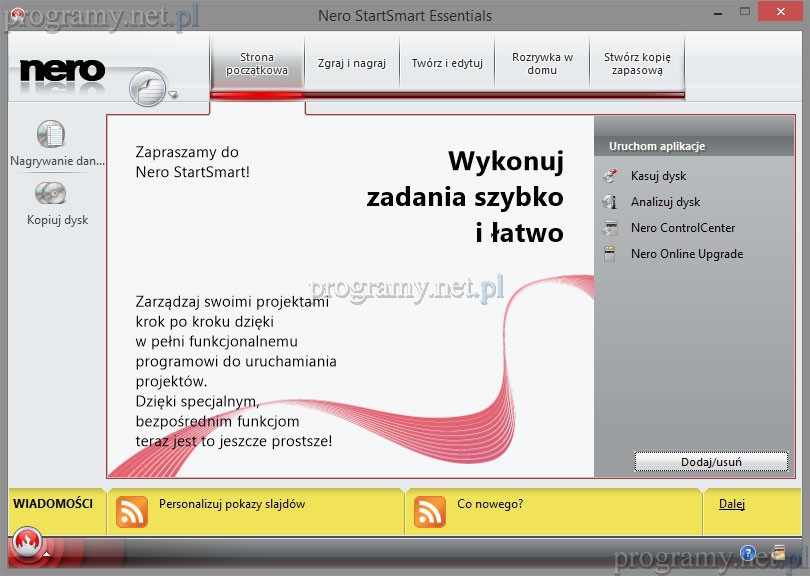Select the Rozrywka w domu tab
Image resolution: width=810 pixels, height=576 pixels.
click(542, 64)
